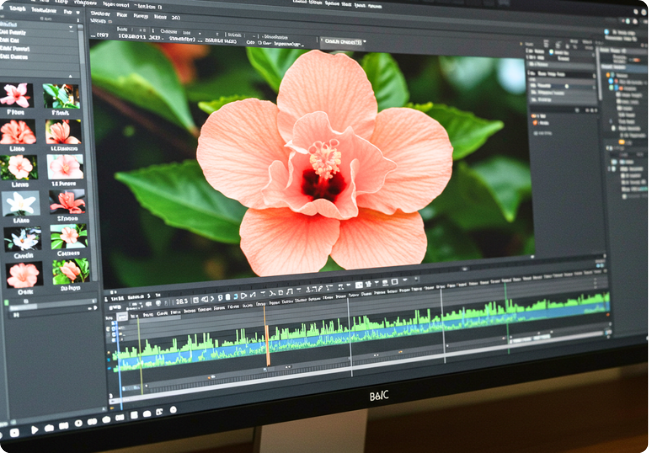Switch to the highlighted tab above the viewer

[343, 41]
